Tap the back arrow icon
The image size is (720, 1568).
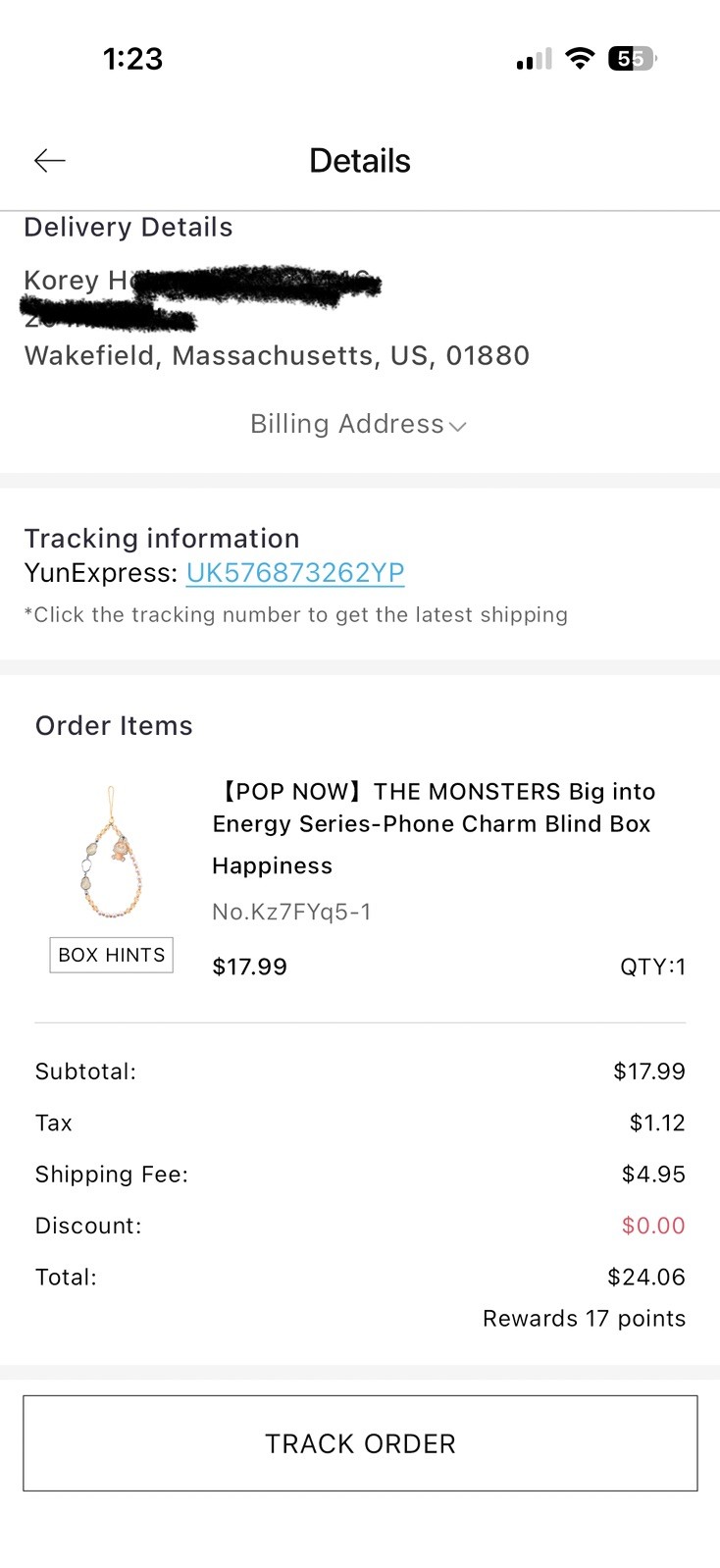point(49,160)
